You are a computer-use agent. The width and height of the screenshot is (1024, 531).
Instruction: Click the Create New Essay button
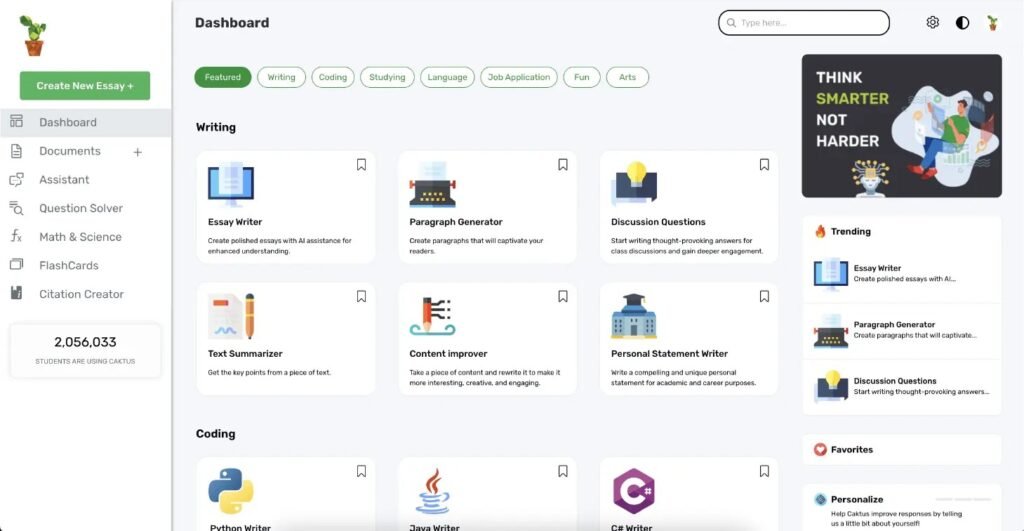tap(84, 86)
